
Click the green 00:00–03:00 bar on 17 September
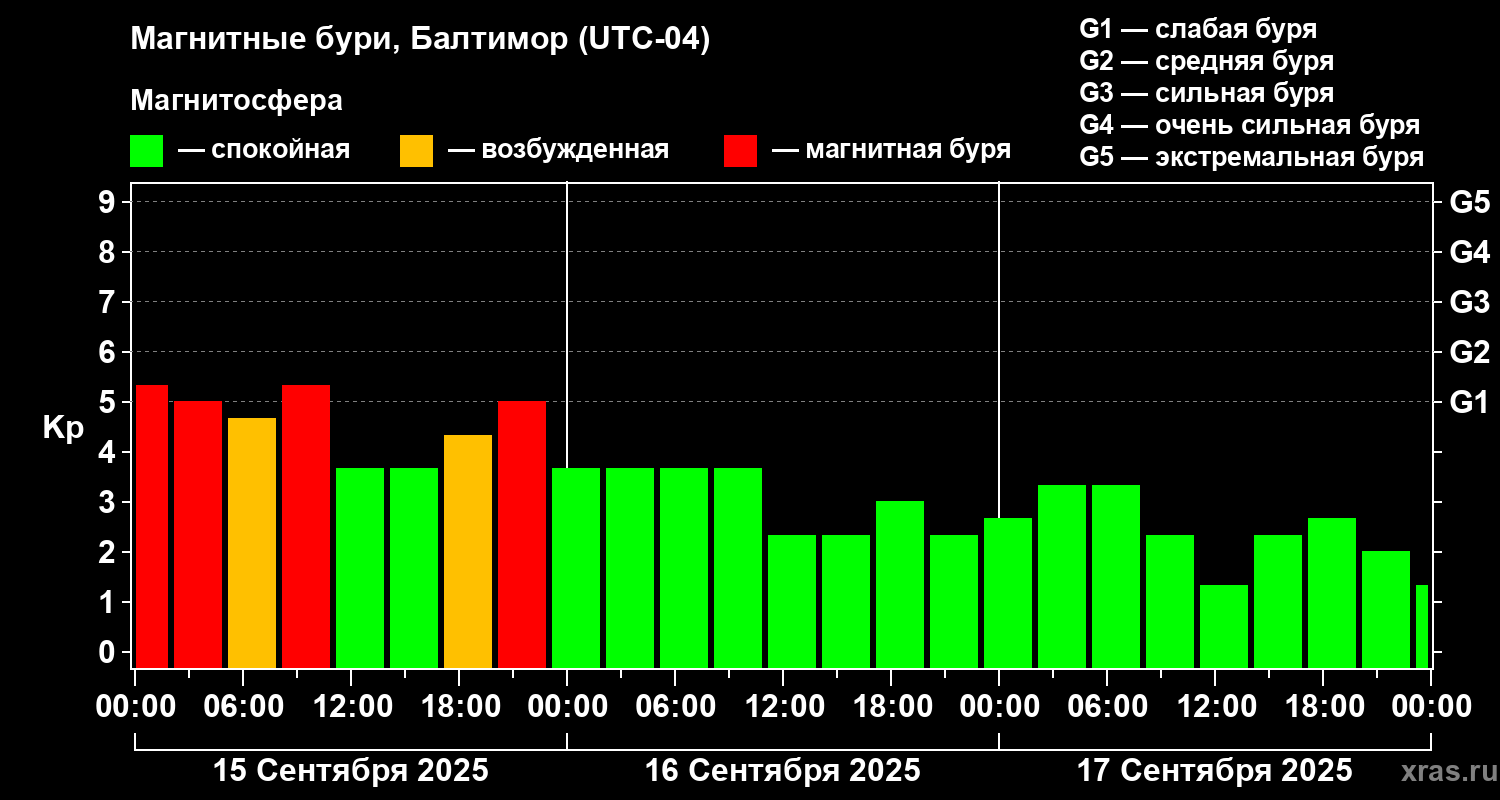[1008, 593]
